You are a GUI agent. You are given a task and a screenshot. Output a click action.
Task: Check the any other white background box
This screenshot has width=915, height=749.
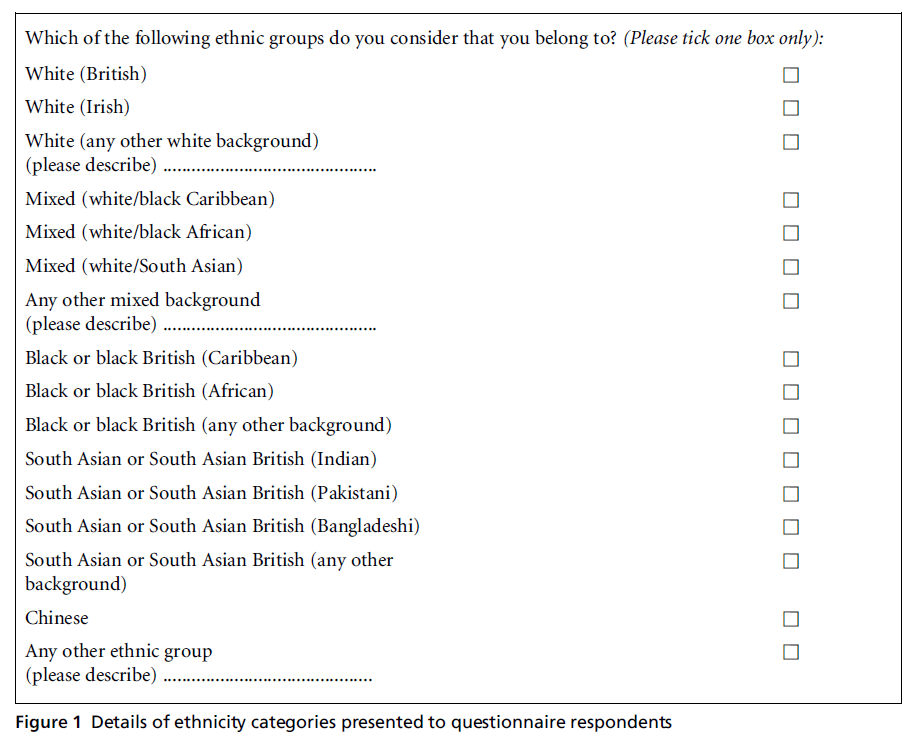point(791,142)
